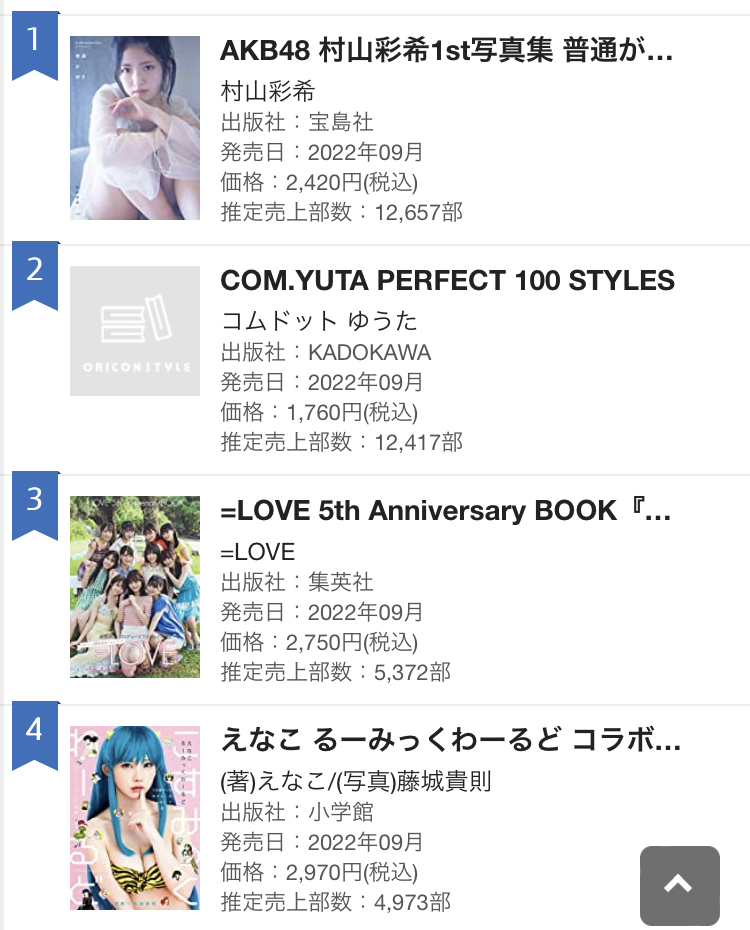Click the rank 1 ribbon badge
This screenshot has height=930, width=750.
(35, 42)
